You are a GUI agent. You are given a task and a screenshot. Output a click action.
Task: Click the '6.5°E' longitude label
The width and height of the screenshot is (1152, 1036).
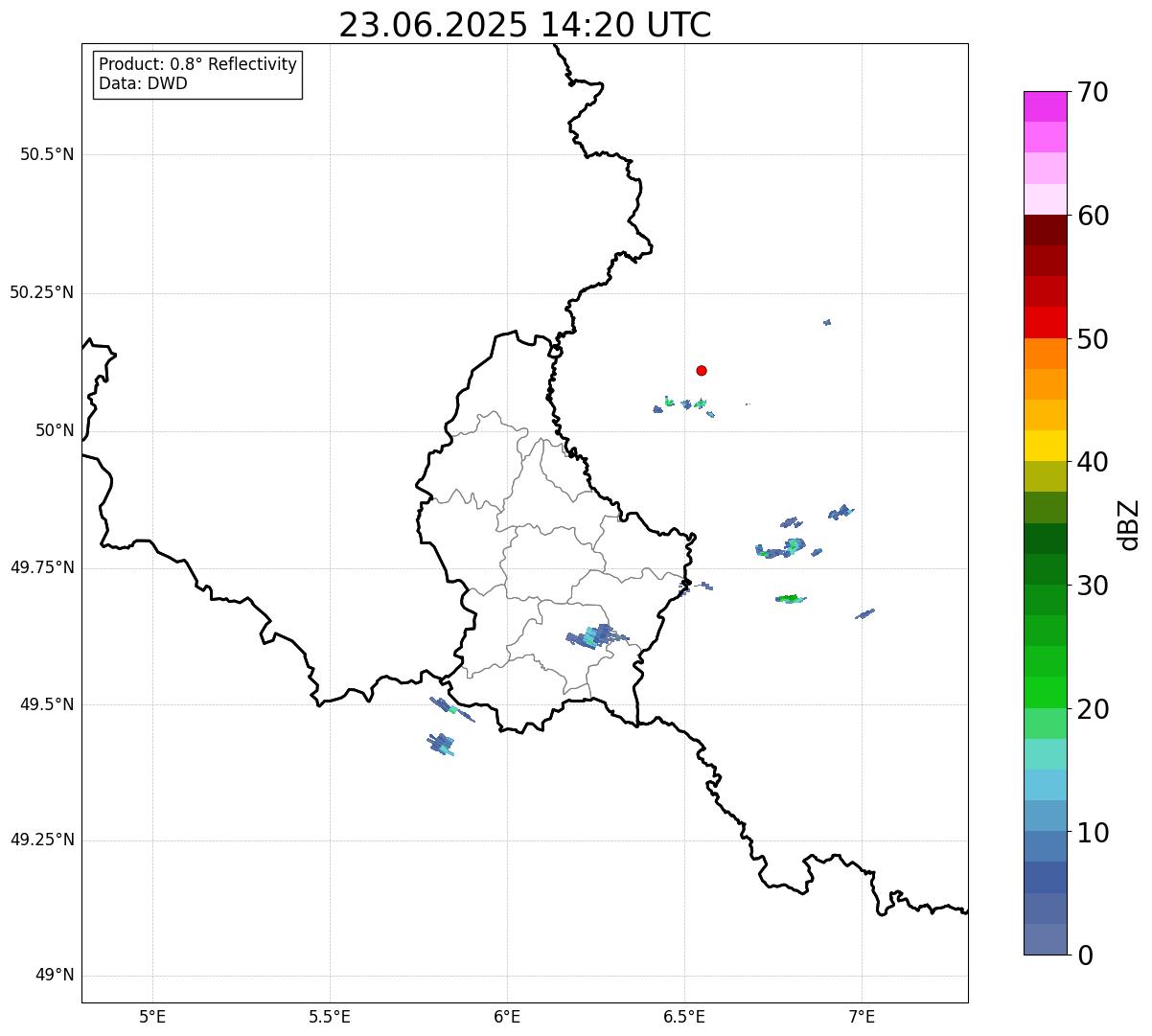coord(684,1016)
